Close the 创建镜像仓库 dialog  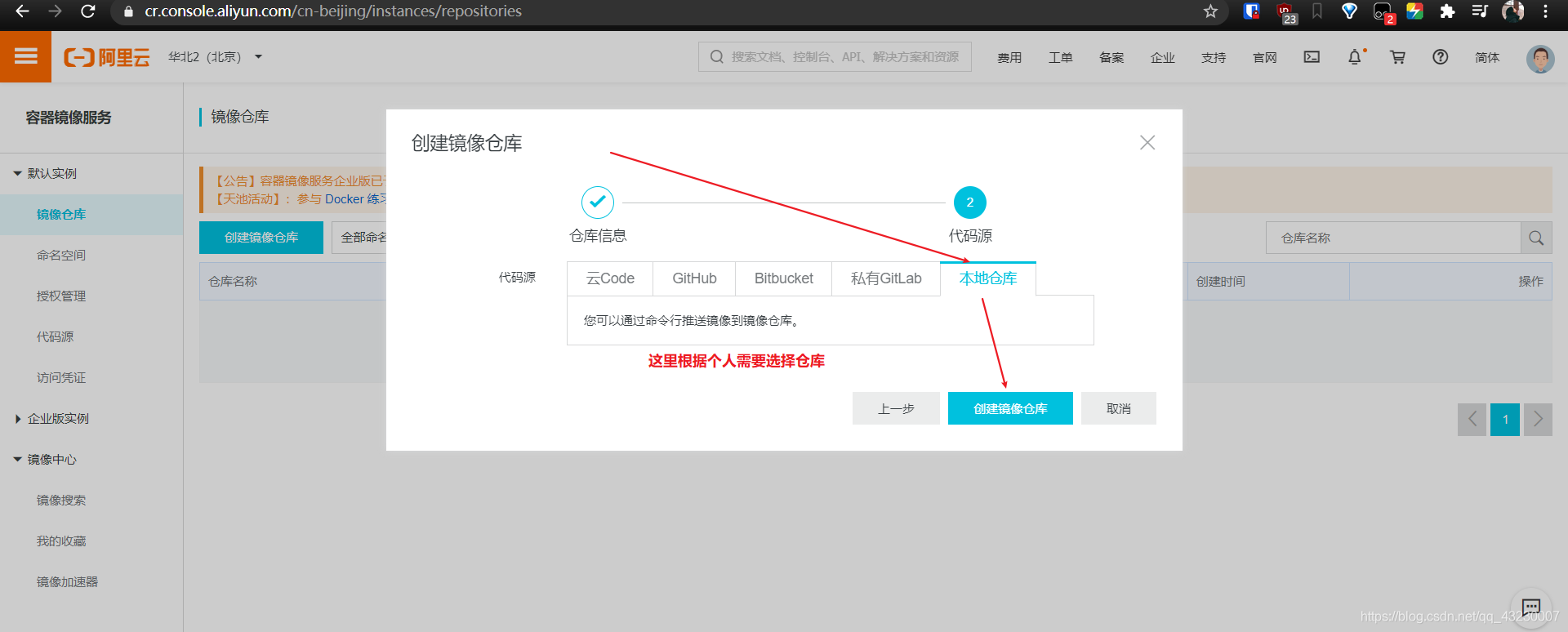1147,143
